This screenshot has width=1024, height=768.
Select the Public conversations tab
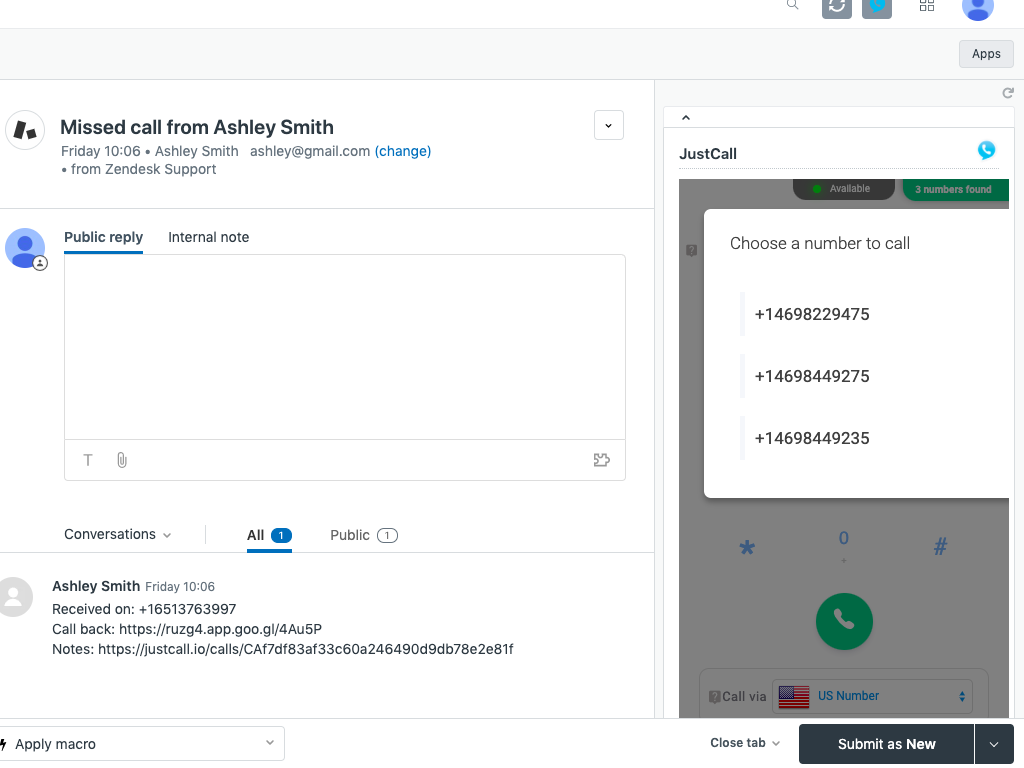(363, 535)
